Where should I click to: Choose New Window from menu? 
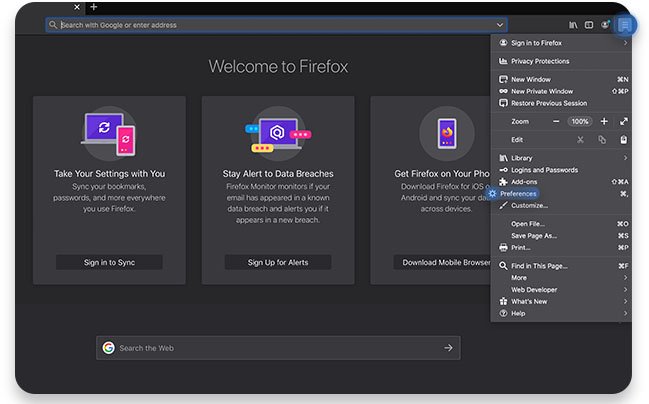tap(561, 79)
